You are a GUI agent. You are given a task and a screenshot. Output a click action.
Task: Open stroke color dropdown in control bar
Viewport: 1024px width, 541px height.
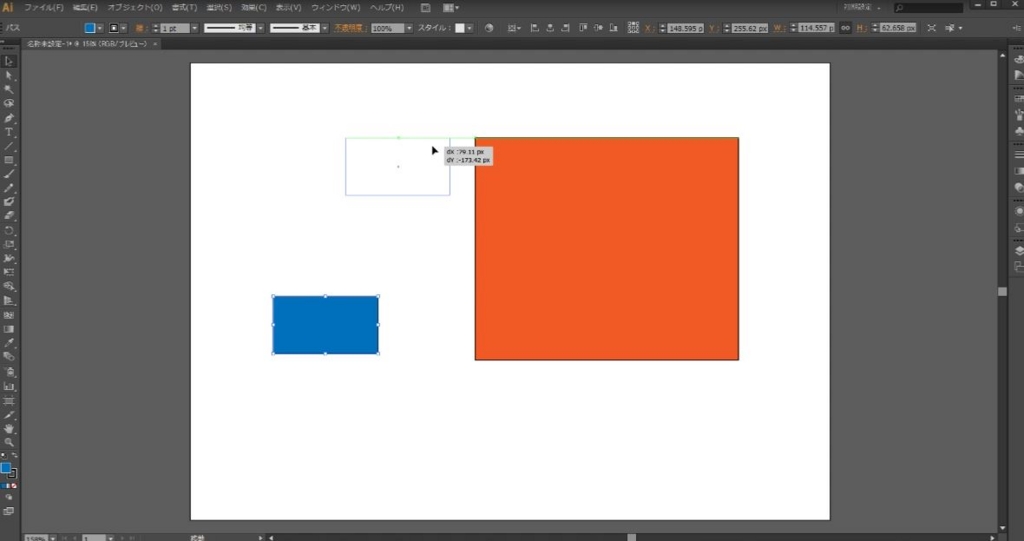[x=123, y=28]
